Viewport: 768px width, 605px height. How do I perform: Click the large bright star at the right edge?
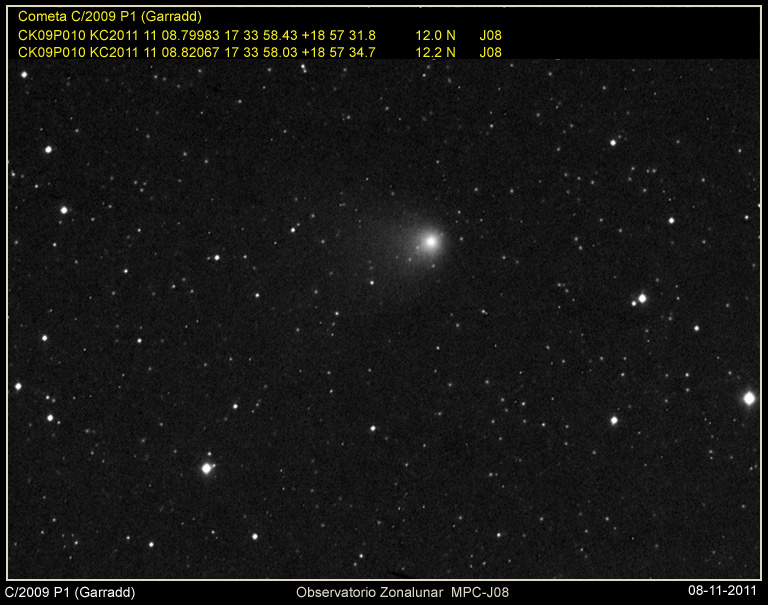[749, 398]
